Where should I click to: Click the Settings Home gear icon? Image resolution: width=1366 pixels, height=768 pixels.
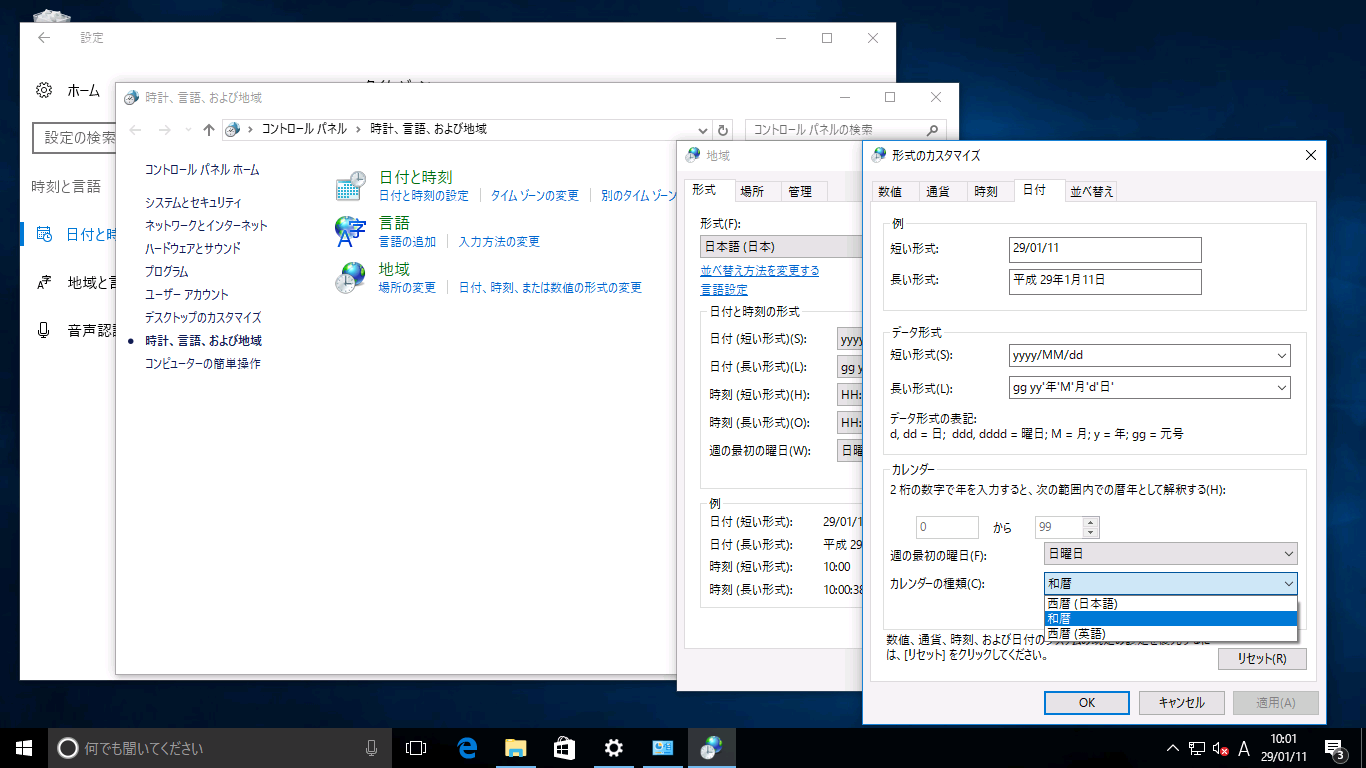tap(44, 90)
